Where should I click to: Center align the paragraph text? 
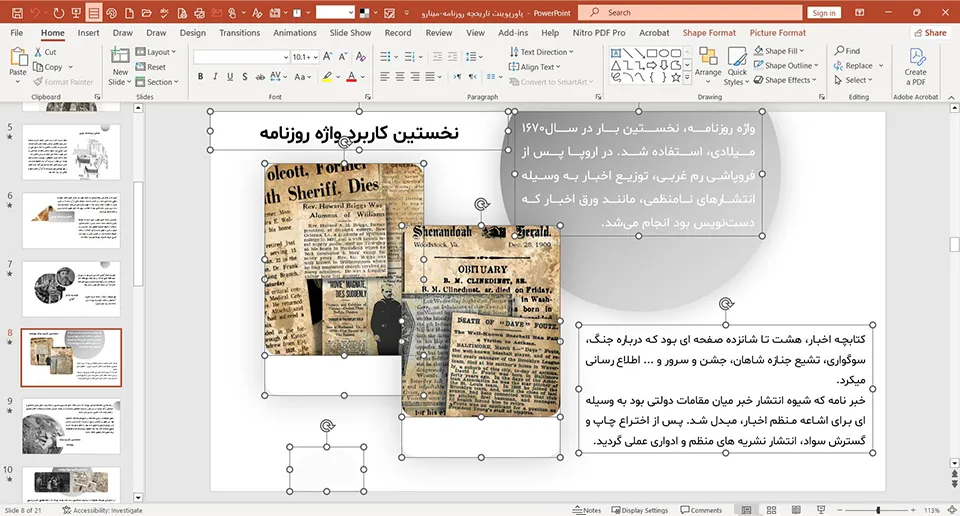[400, 77]
